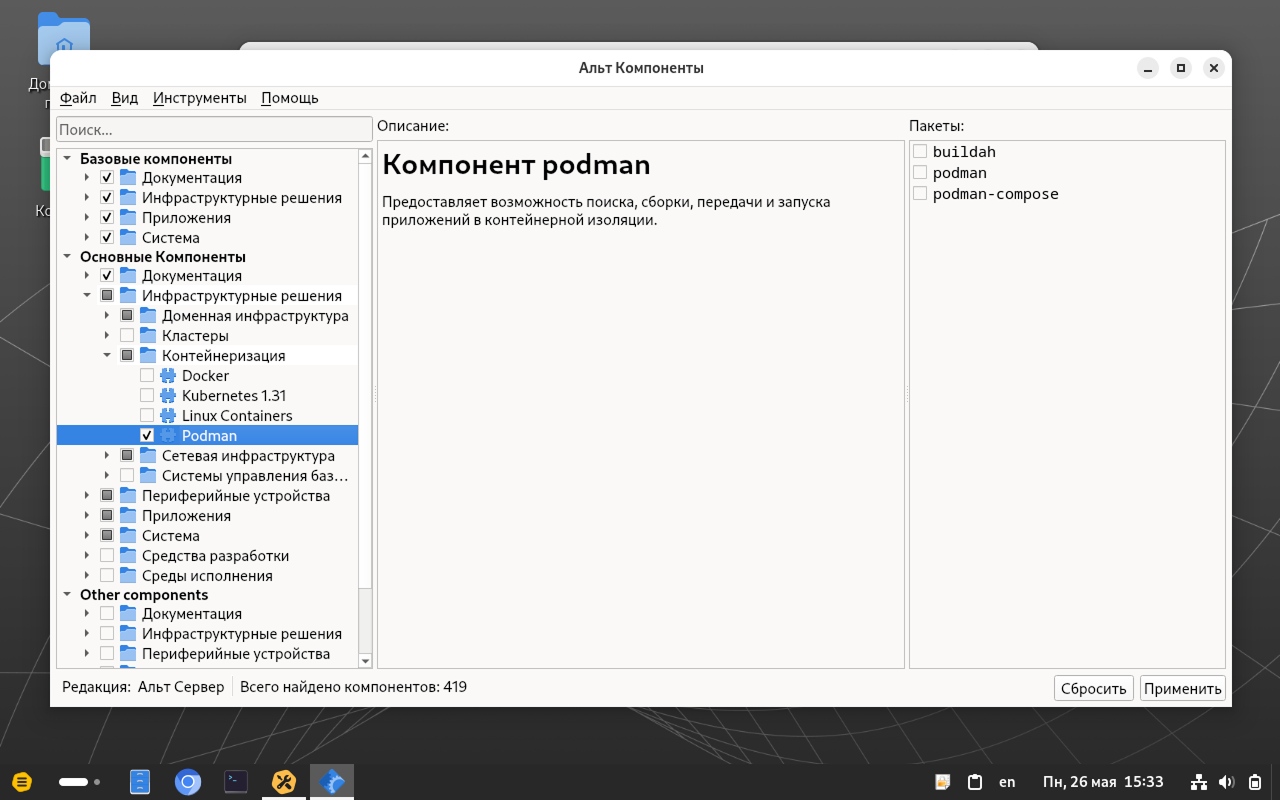Collapse the Other components section
The width and height of the screenshot is (1280, 800).
click(x=67, y=594)
